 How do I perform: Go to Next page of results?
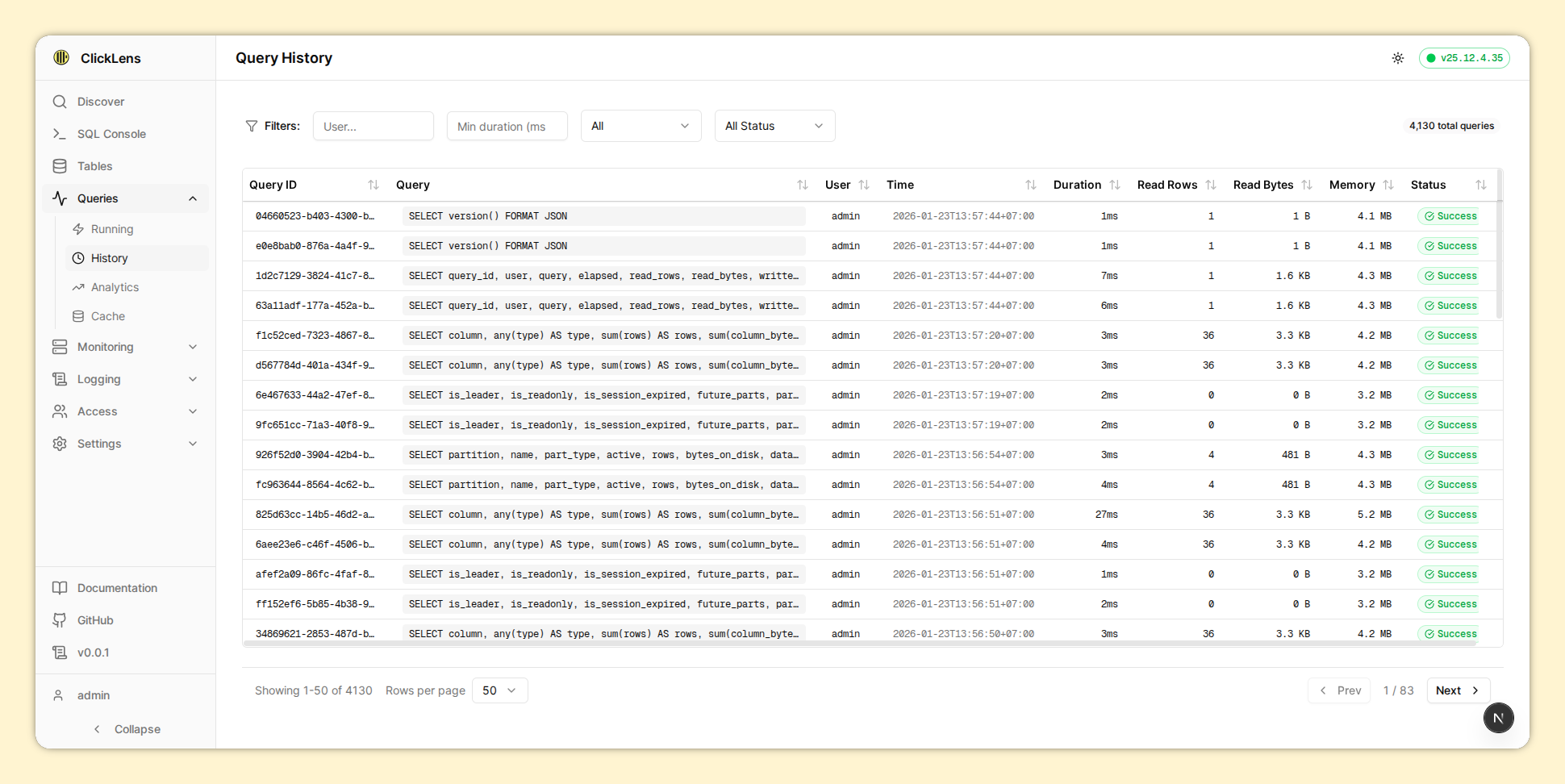point(1458,690)
